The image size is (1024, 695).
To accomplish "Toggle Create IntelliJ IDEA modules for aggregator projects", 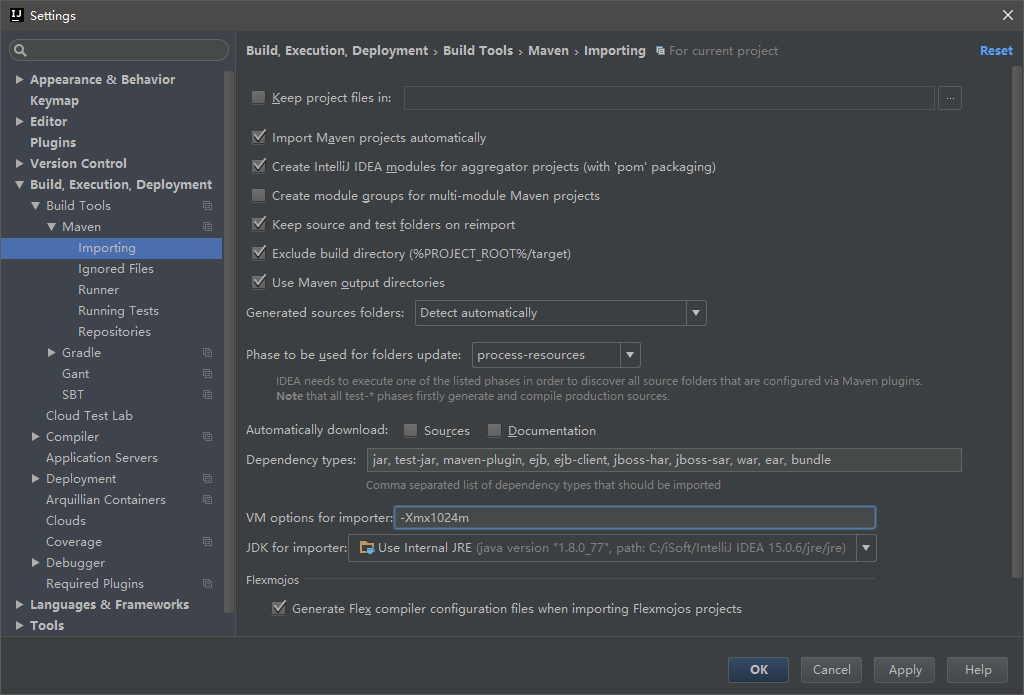I will coord(259,166).
